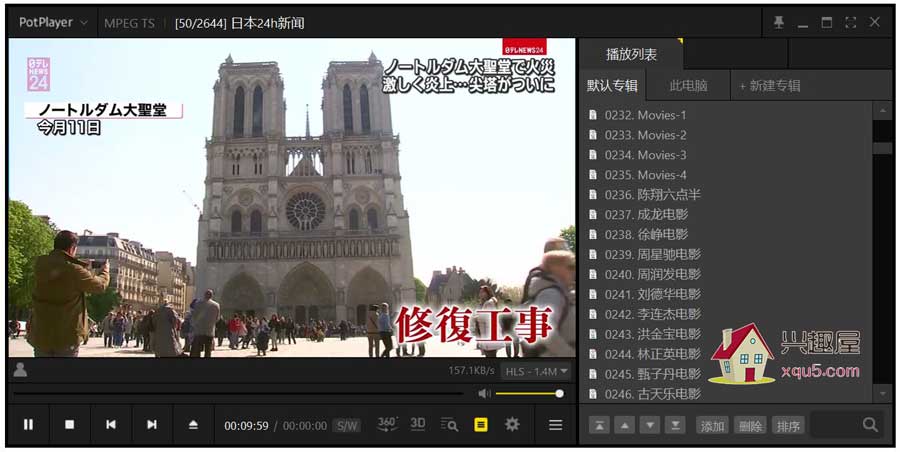Screen dimensions: 900x452
Task: Open the hamburger main menu
Action: (555, 425)
